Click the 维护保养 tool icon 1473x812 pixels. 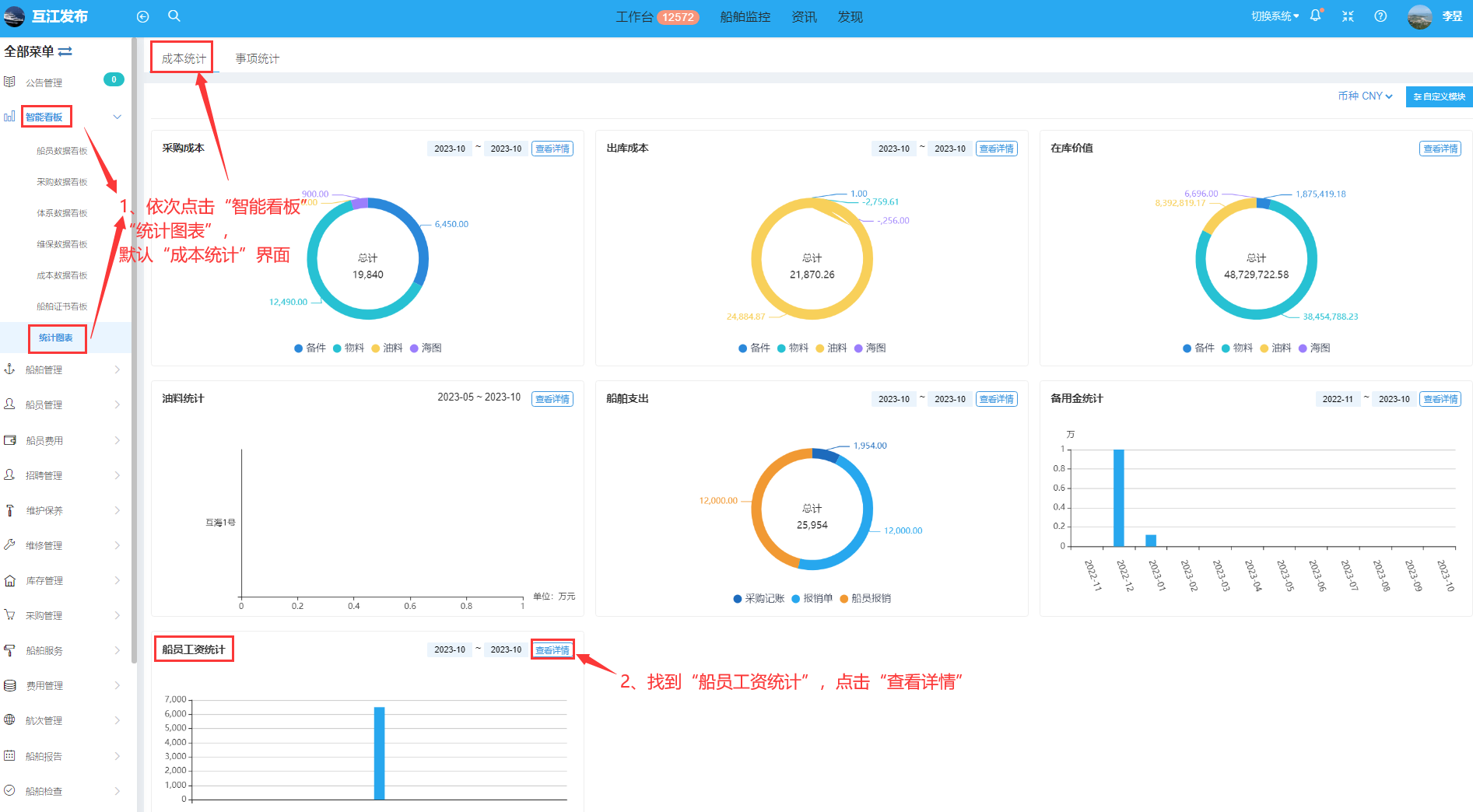coord(9,510)
